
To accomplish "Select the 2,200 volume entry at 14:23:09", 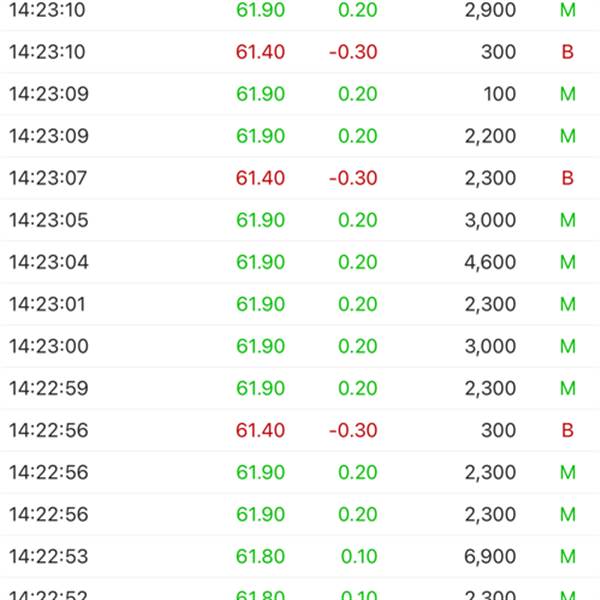I will pos(490,136).
